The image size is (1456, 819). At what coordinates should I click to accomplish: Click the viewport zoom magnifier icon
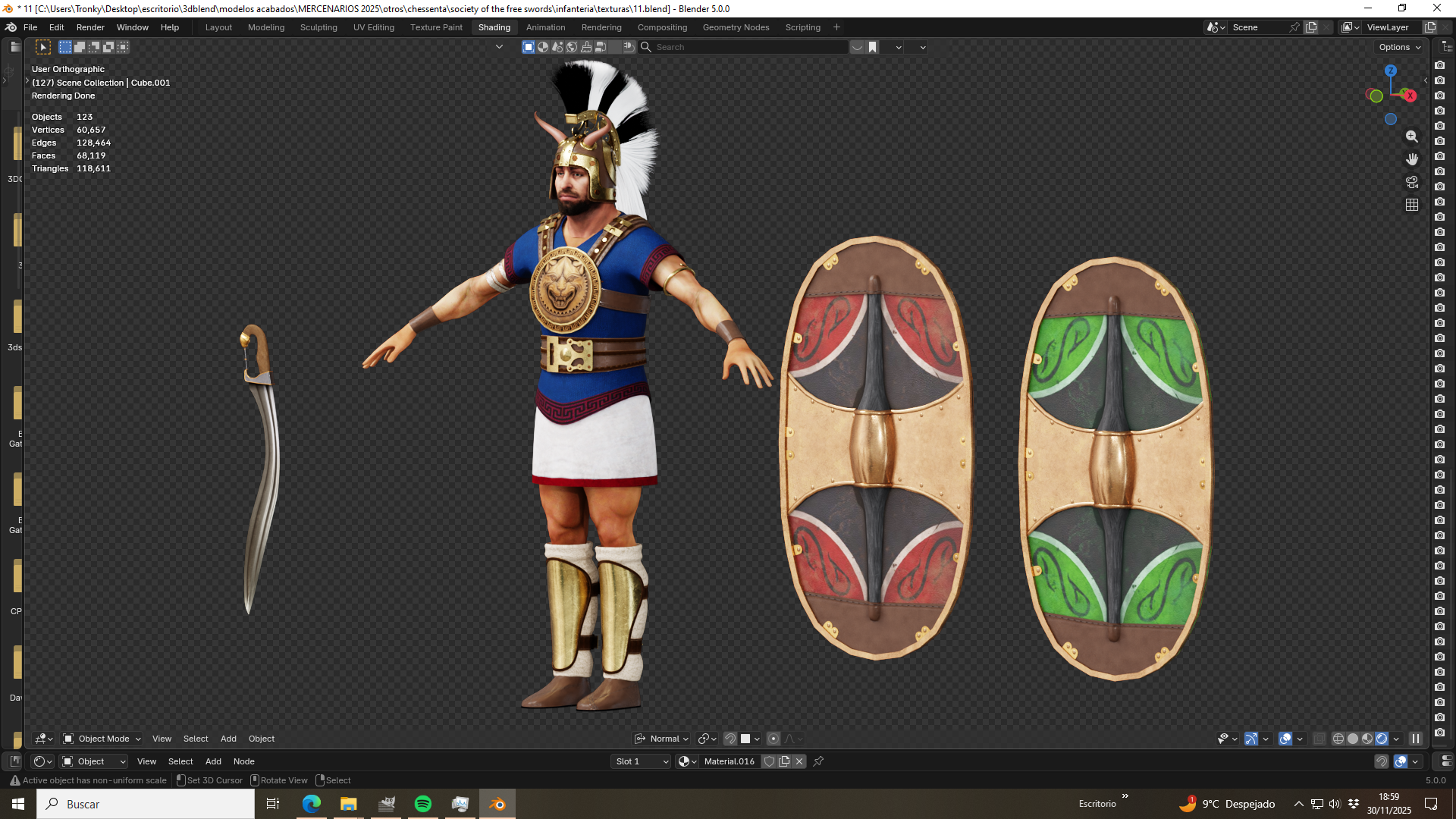coord(1411,136)
